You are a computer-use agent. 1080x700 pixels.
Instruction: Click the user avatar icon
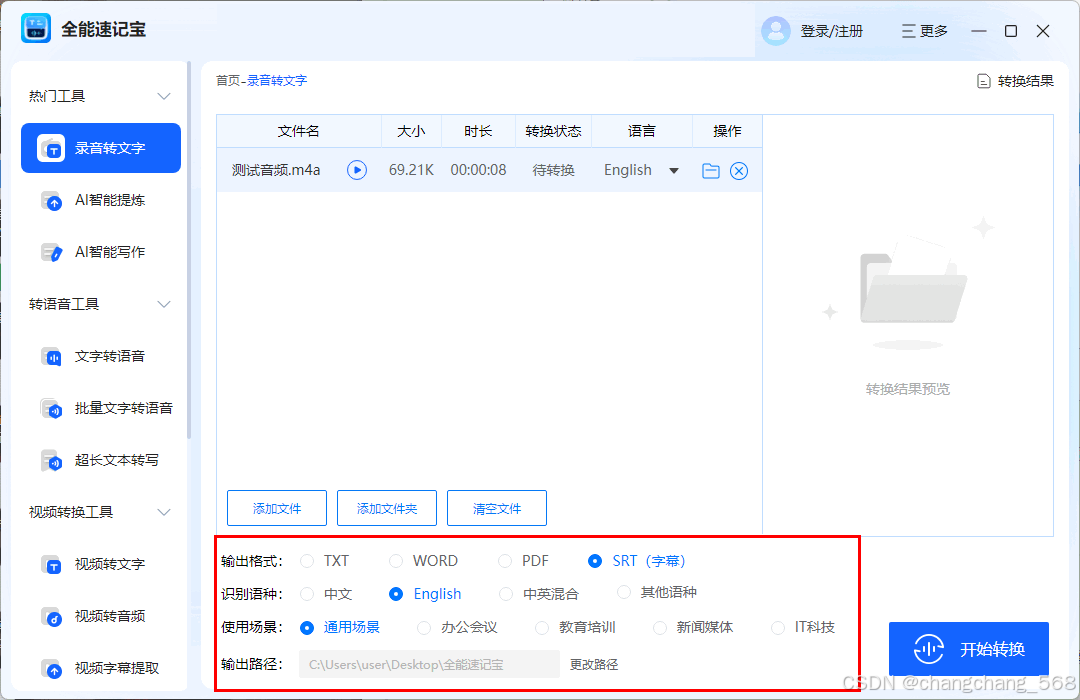[x=776, y=31]
